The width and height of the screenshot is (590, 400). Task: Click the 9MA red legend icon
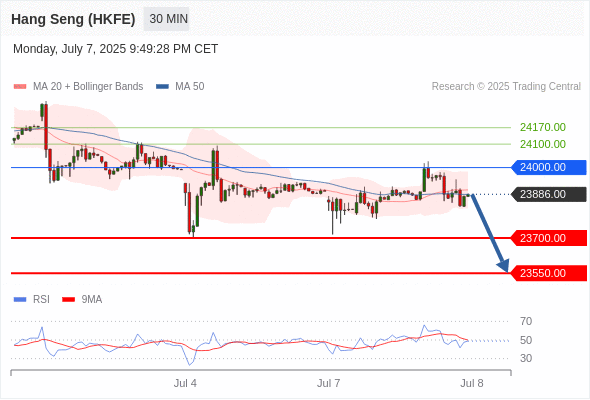coord(68,300)
